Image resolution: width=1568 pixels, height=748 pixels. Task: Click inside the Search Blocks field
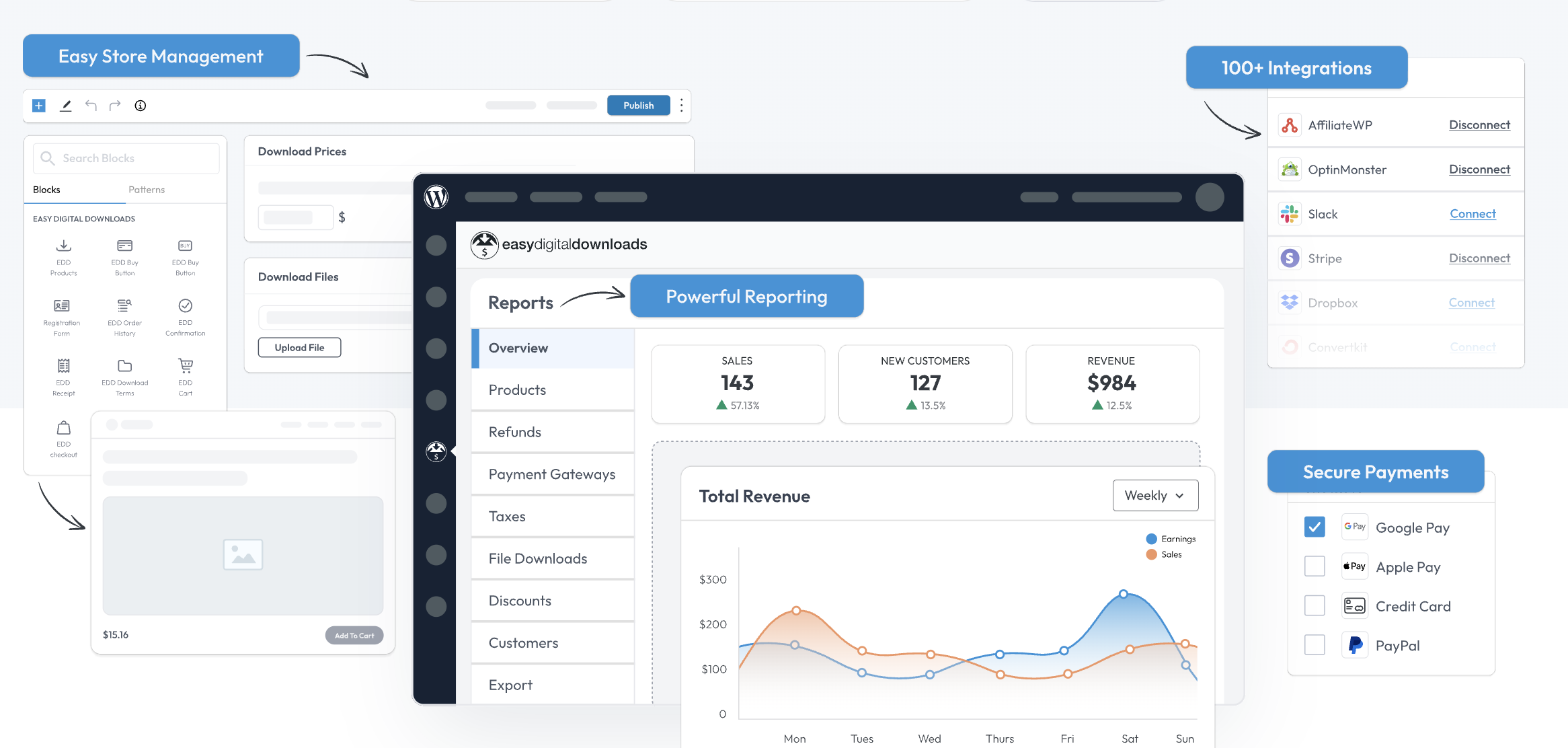click(125, 157)
